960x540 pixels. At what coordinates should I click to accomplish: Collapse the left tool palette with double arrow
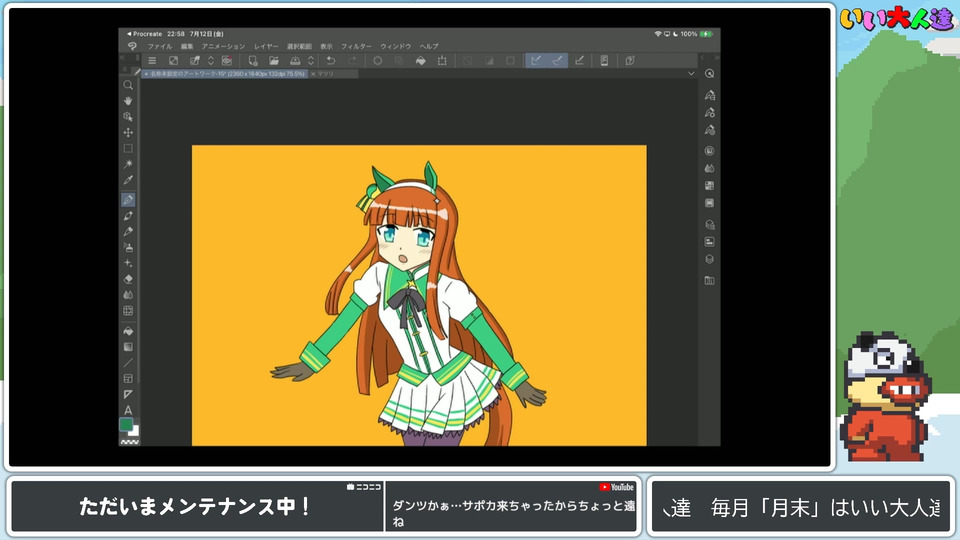click(122, 58)
